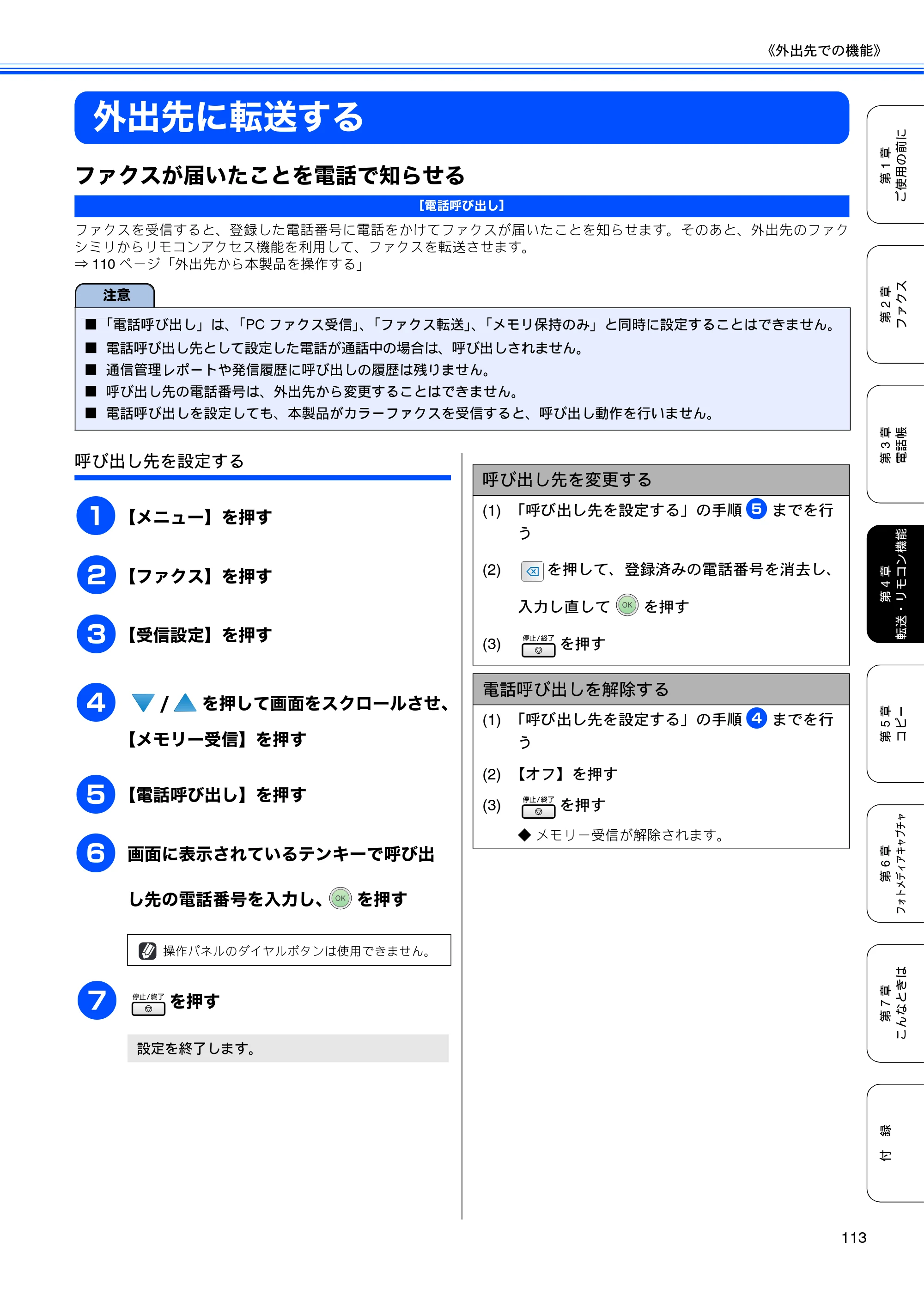
Task: Select the 第4章 転送・リモコン機能 black tab
Action: [x=895, y=584]
